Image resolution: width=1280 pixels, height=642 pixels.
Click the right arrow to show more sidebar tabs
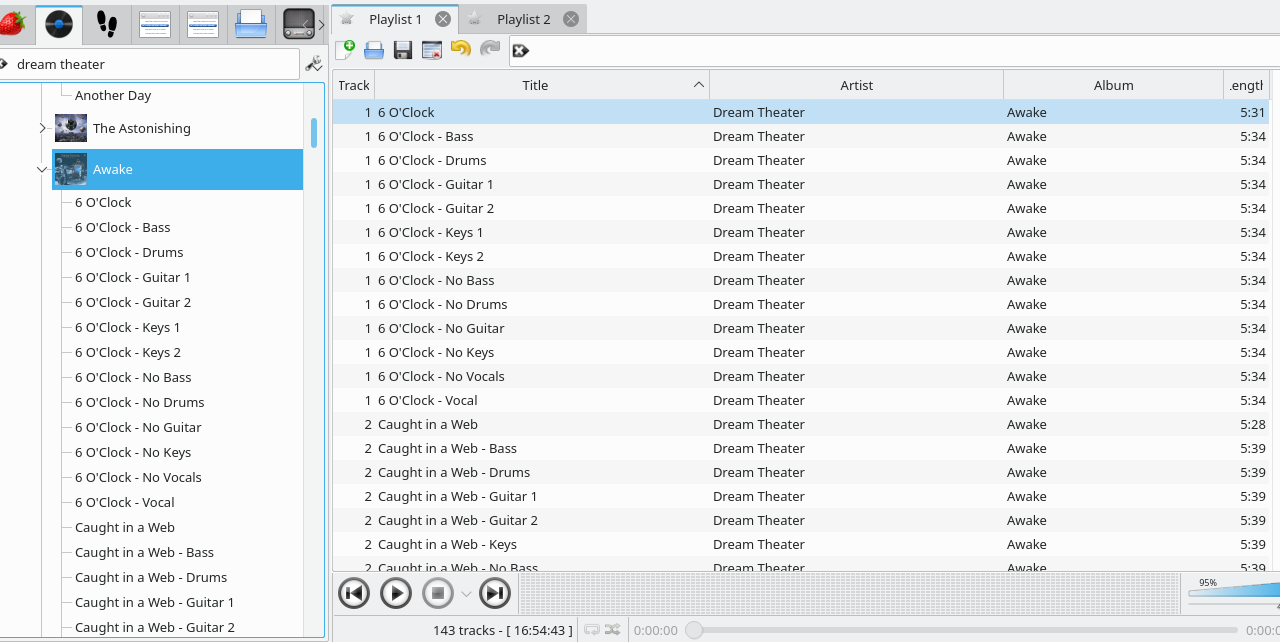point(321,24)
